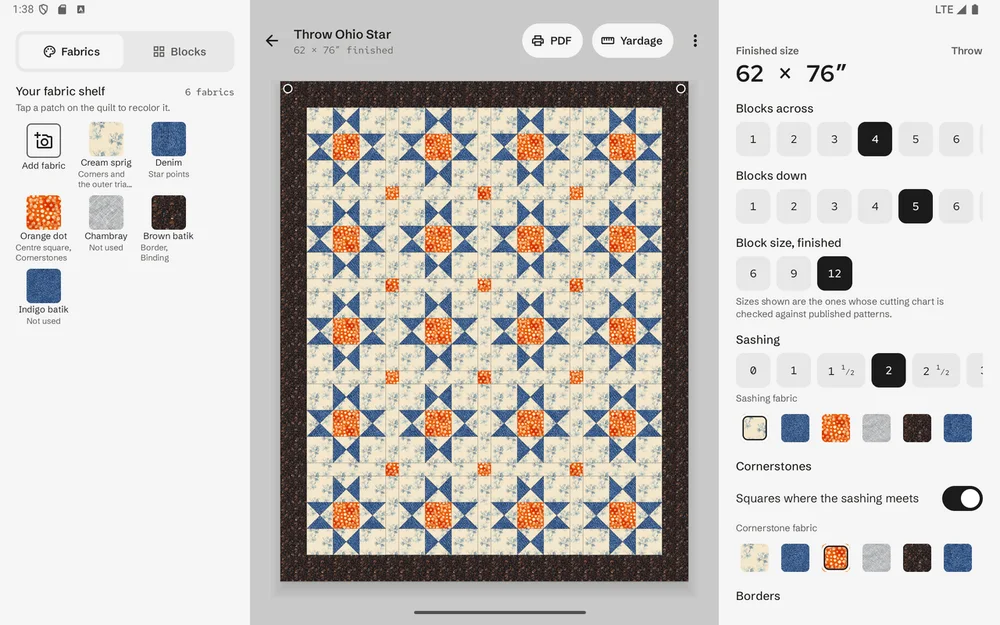
Task: Set Blocks down to 2
Action: tap(793, 206)
